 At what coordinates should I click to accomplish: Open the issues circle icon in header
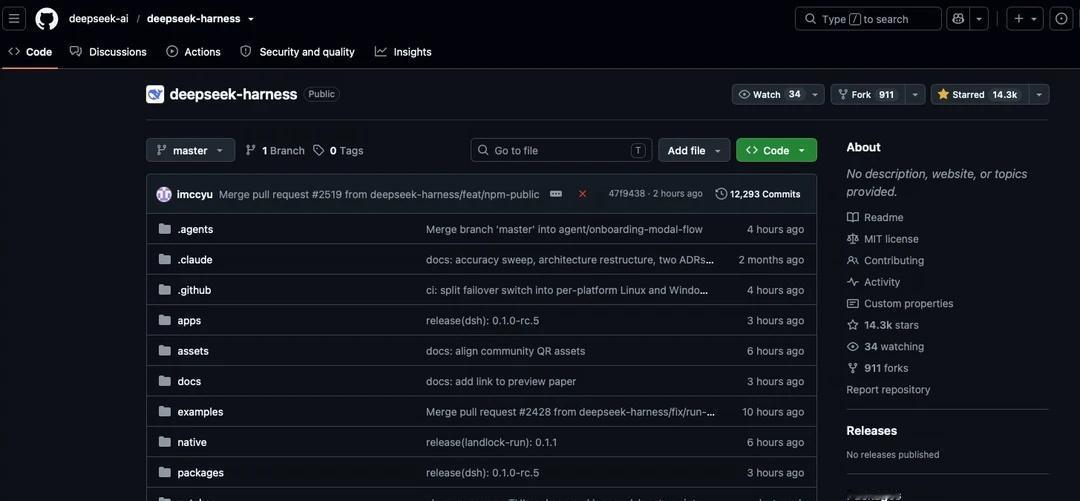[x=1061, y=19]
